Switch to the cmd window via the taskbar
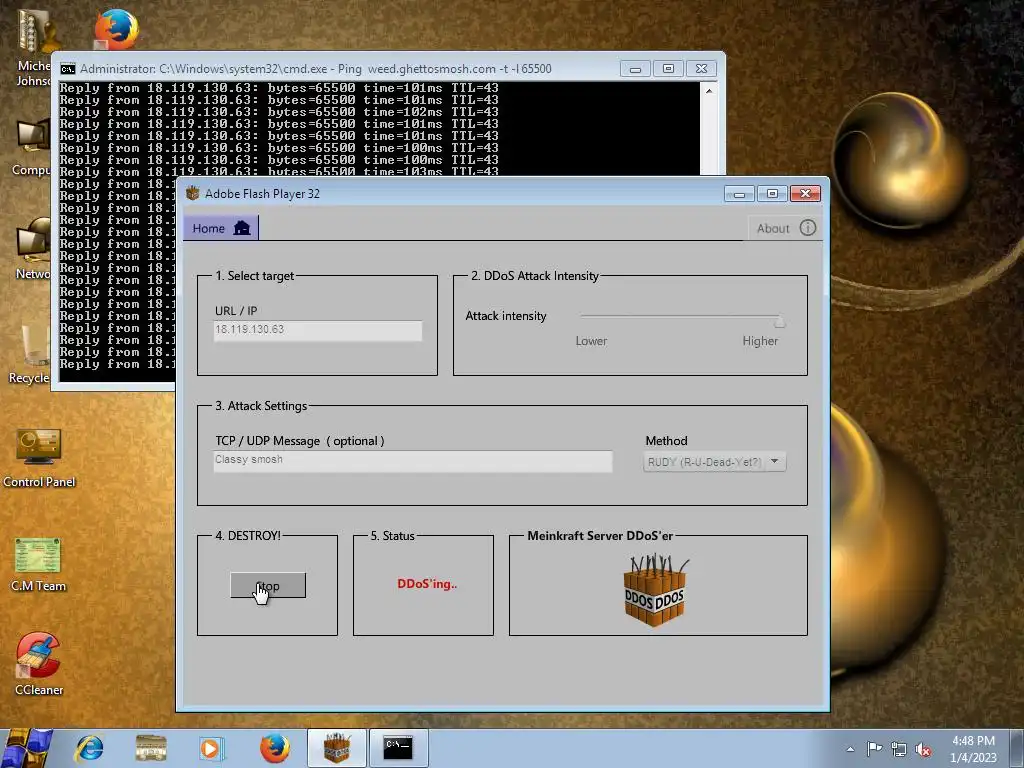 tap(398, 748)
